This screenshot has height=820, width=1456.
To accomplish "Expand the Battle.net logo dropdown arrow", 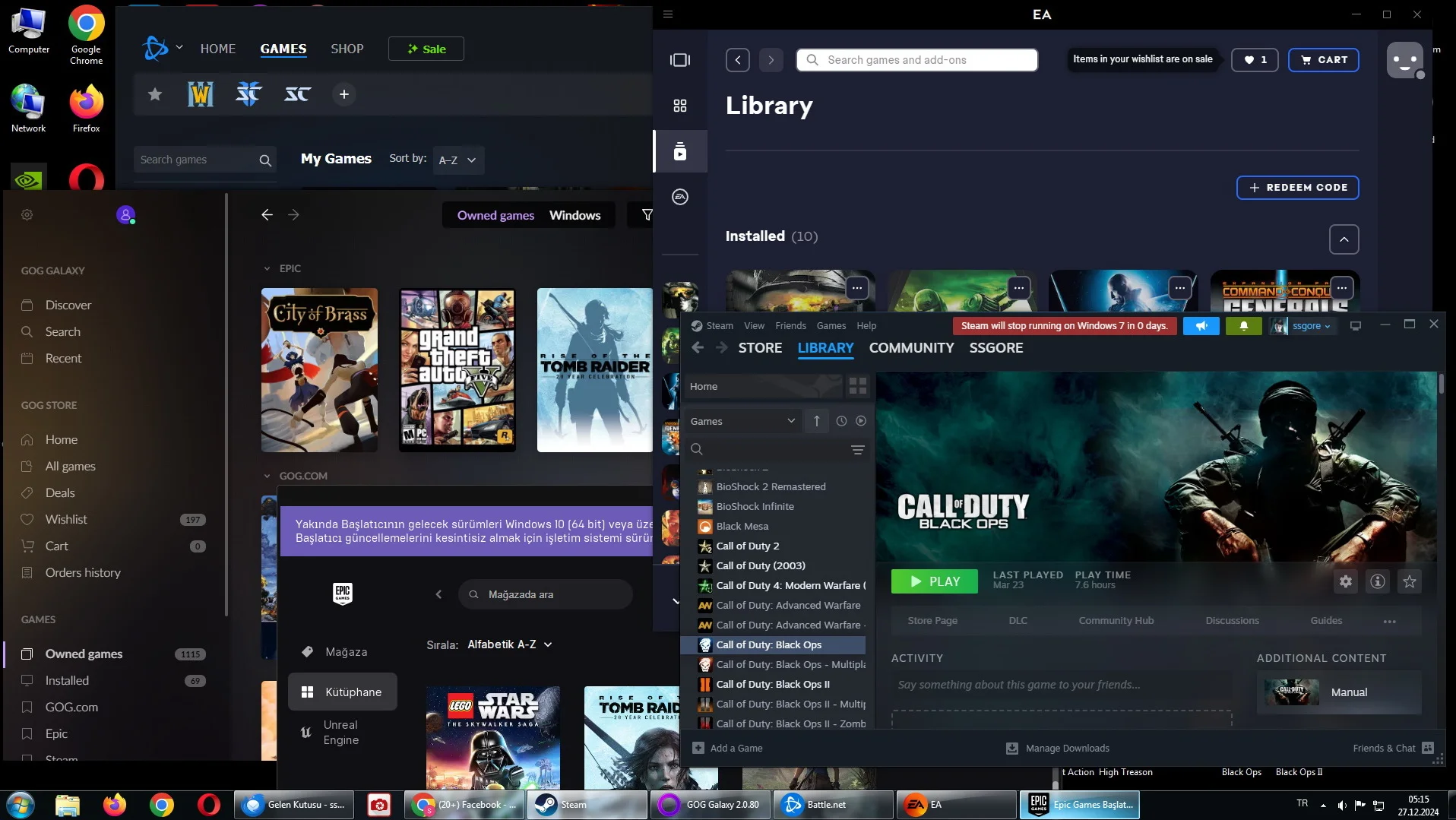I will pyautogui.click(x=179, y=47).
